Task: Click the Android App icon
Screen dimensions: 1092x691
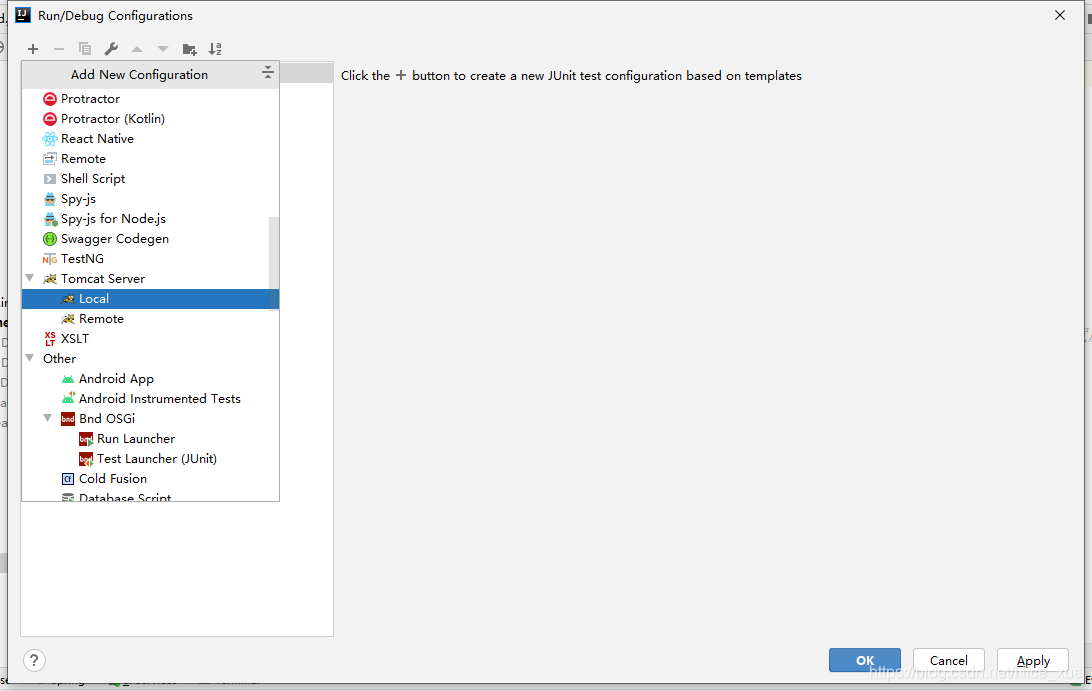Action: point(68,379)
